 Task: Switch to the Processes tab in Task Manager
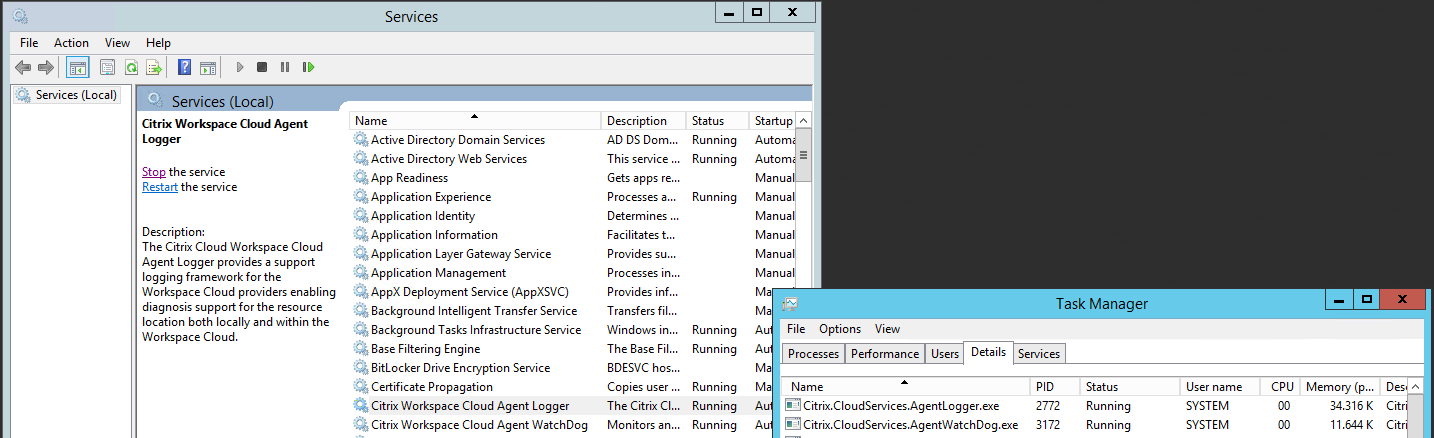point(813,354)
